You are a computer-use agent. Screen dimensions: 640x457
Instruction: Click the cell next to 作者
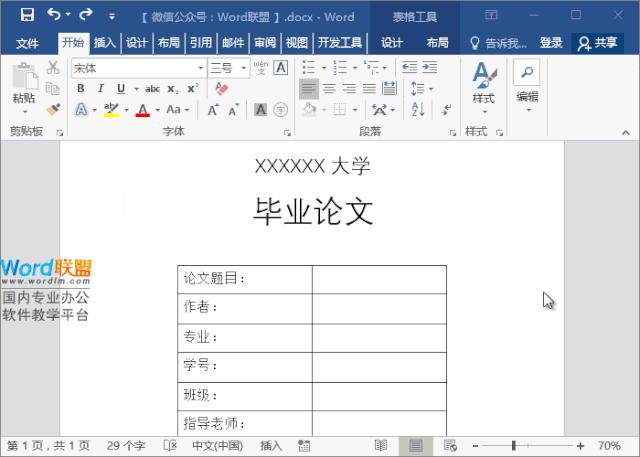pyautogui.click(x=379, y=309)
